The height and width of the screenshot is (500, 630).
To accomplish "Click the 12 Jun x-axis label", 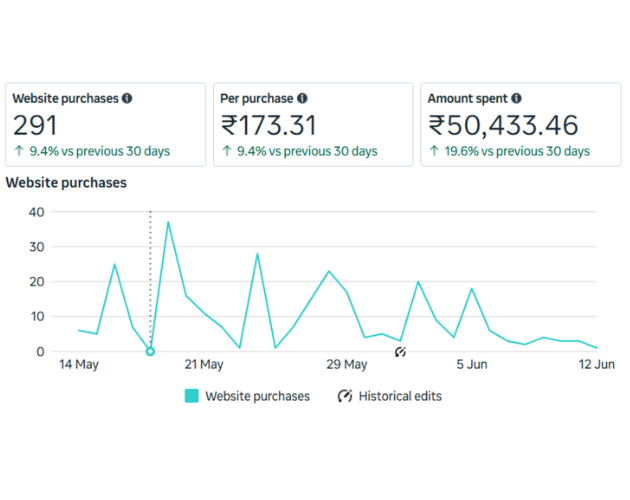I will pos(596,365).
